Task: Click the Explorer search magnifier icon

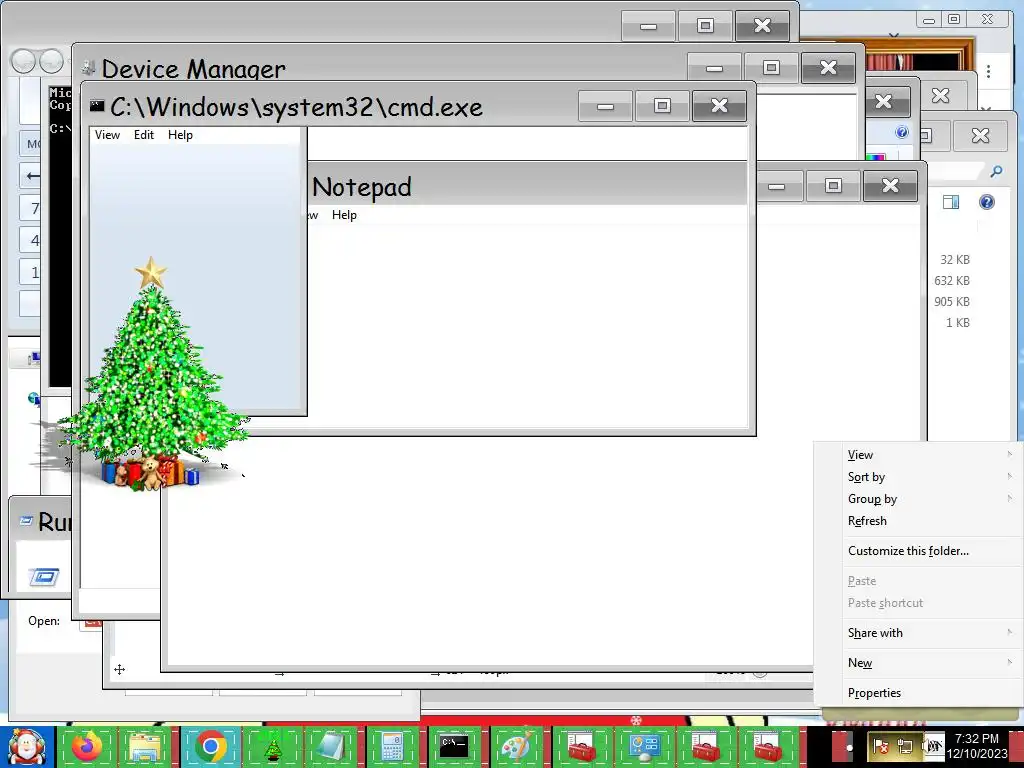Action: point(996,172)
